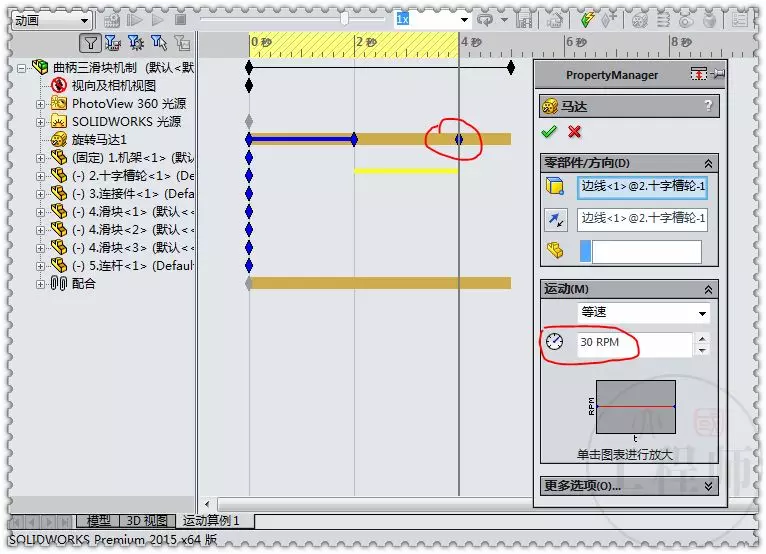Click the Stop playback button
The height and width of the screenshot is (554, 766).
(181, 20)
